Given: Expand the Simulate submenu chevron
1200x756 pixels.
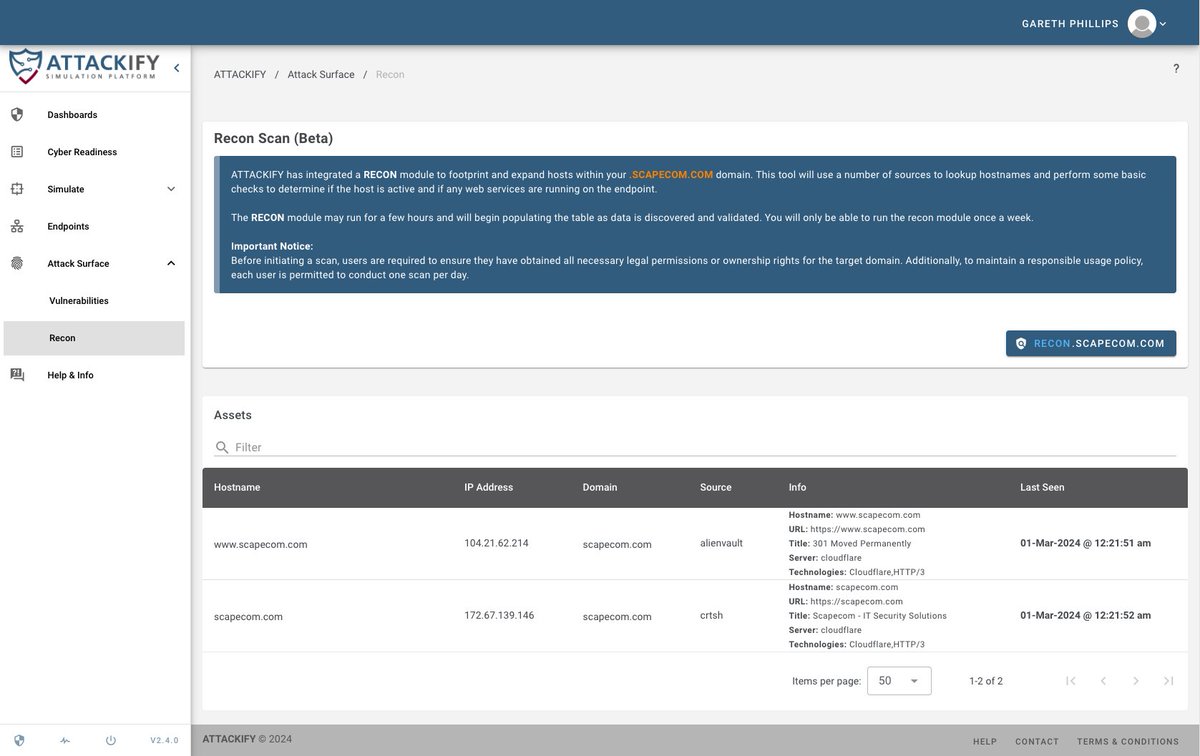Looking at the screenshot, I should [171, 189].
